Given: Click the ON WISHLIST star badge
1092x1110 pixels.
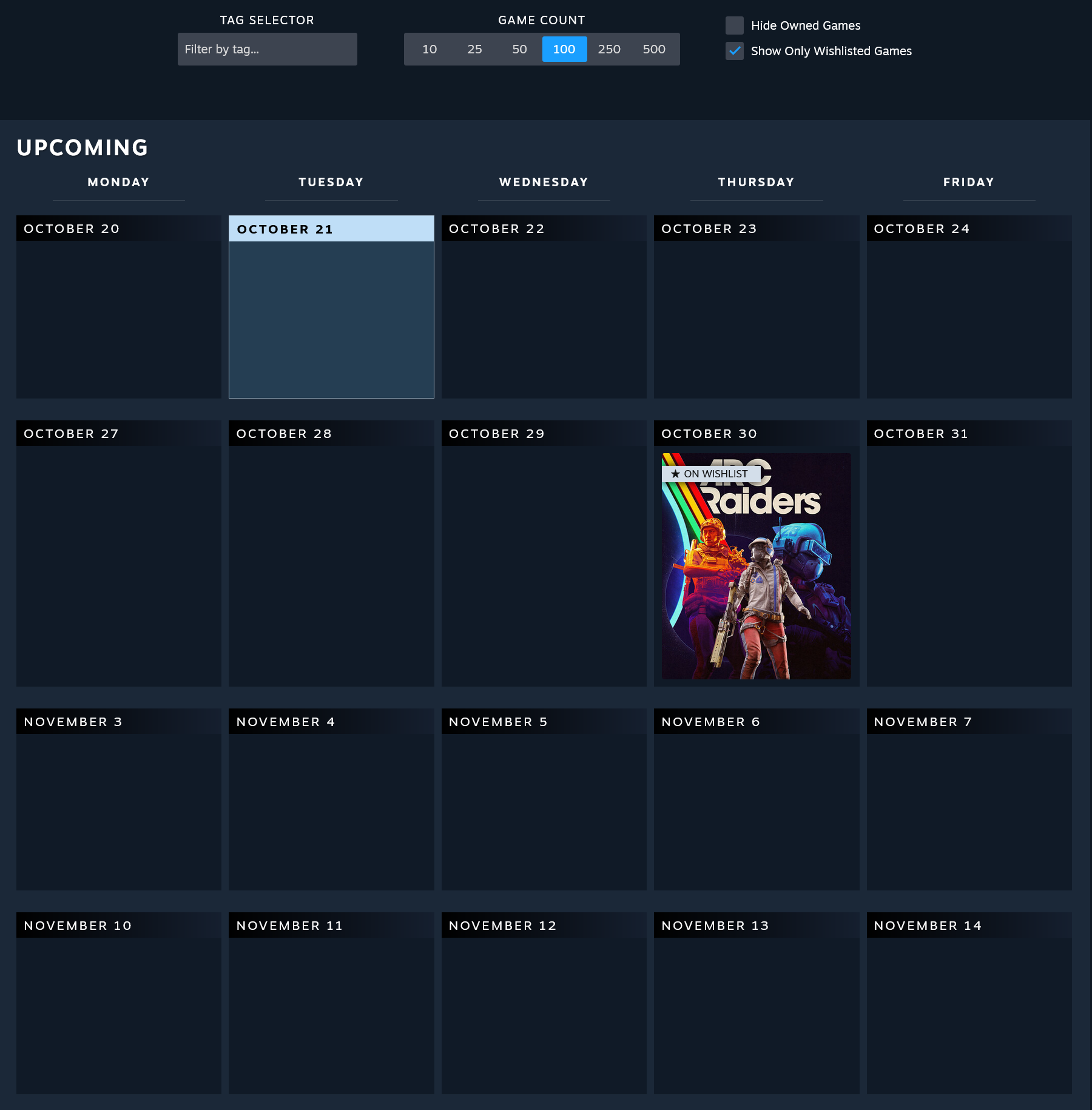Looking at the screenshot, I should tap(710, 474).
